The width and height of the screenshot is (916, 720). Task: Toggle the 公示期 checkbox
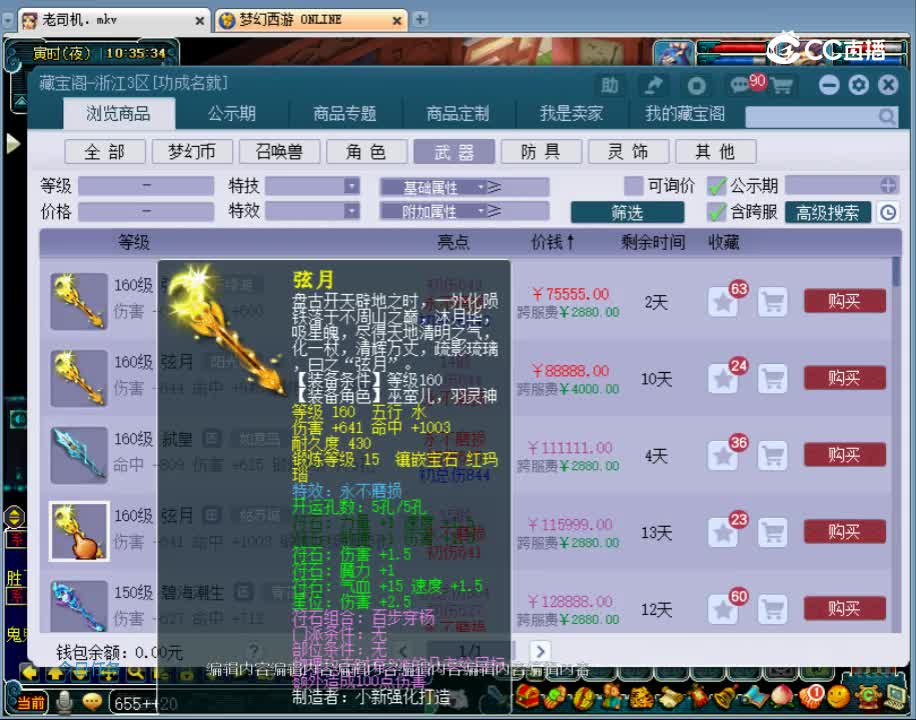[716, 185]
